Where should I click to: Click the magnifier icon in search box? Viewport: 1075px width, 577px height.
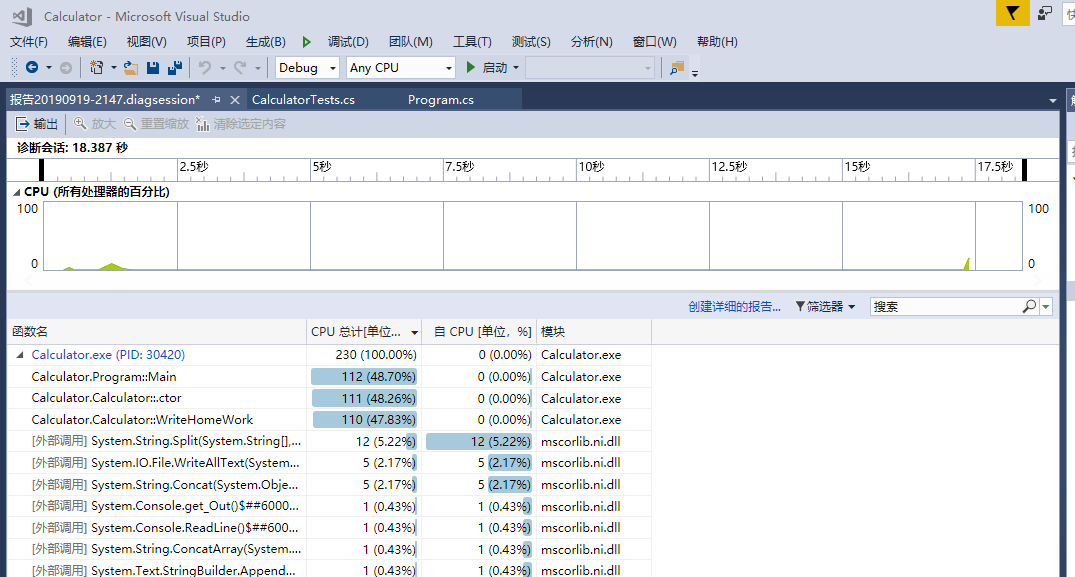(x=1029, y=306)
